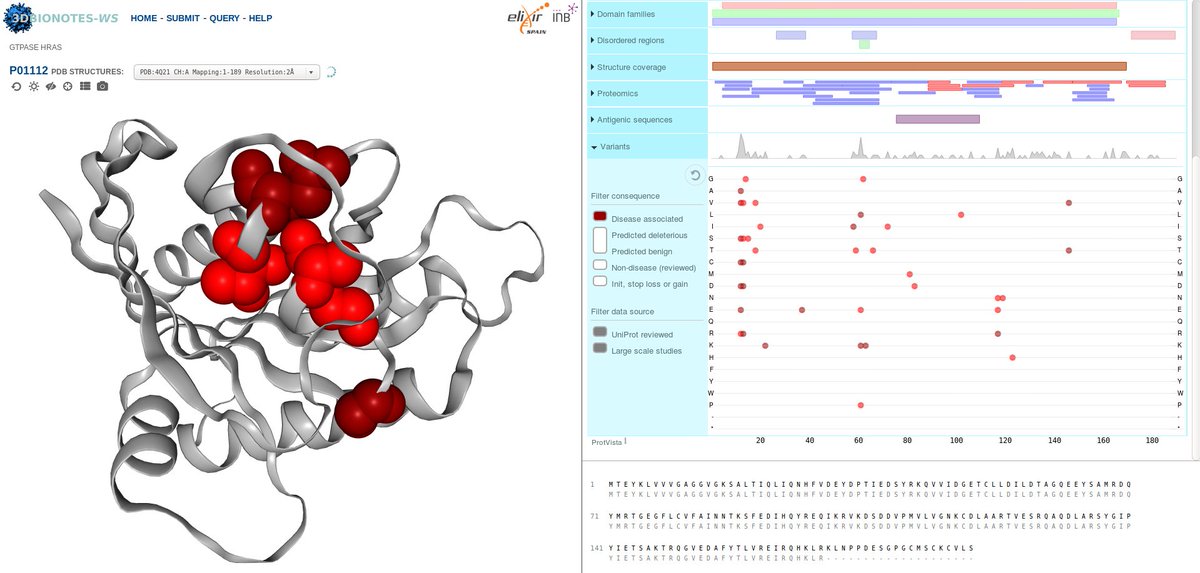Open the PDB structures dropdown
The height and width of the screenshot is (573, 1200).
click(227, 72)
